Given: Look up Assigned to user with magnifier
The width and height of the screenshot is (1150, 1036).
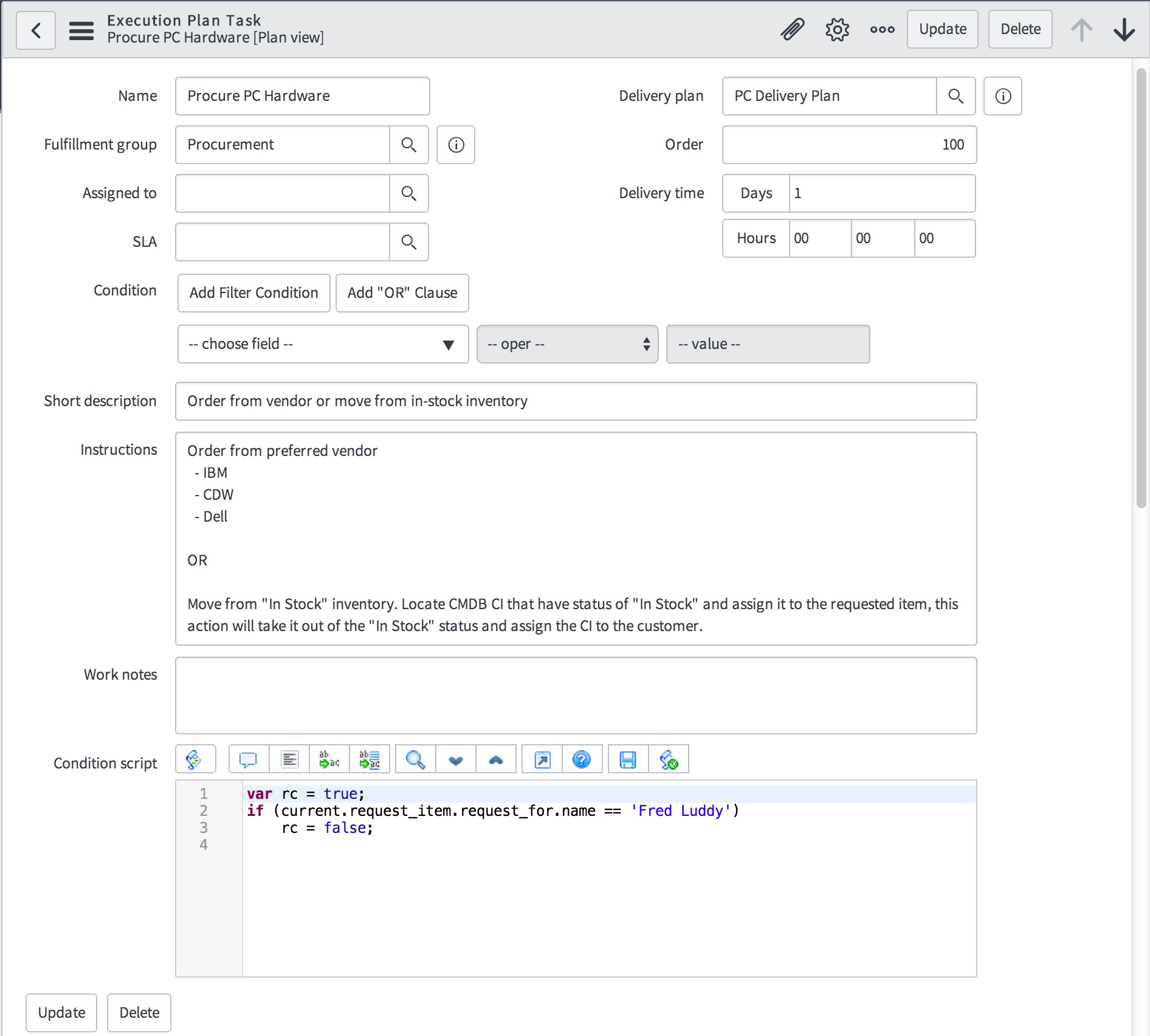Looking at the screenshot, I should [408, 193].
